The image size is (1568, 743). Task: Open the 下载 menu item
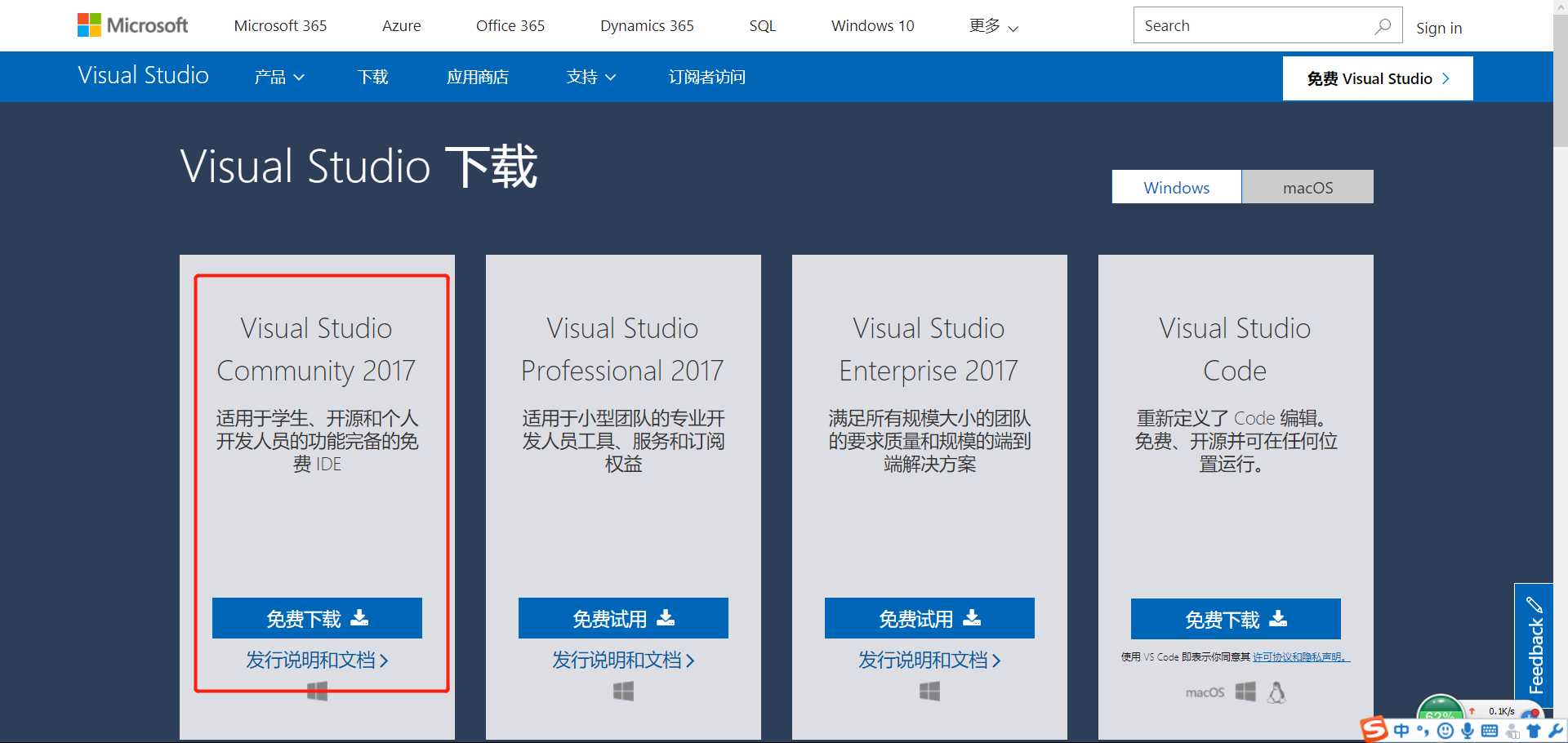pyautogui.click(x=373, y=77)
